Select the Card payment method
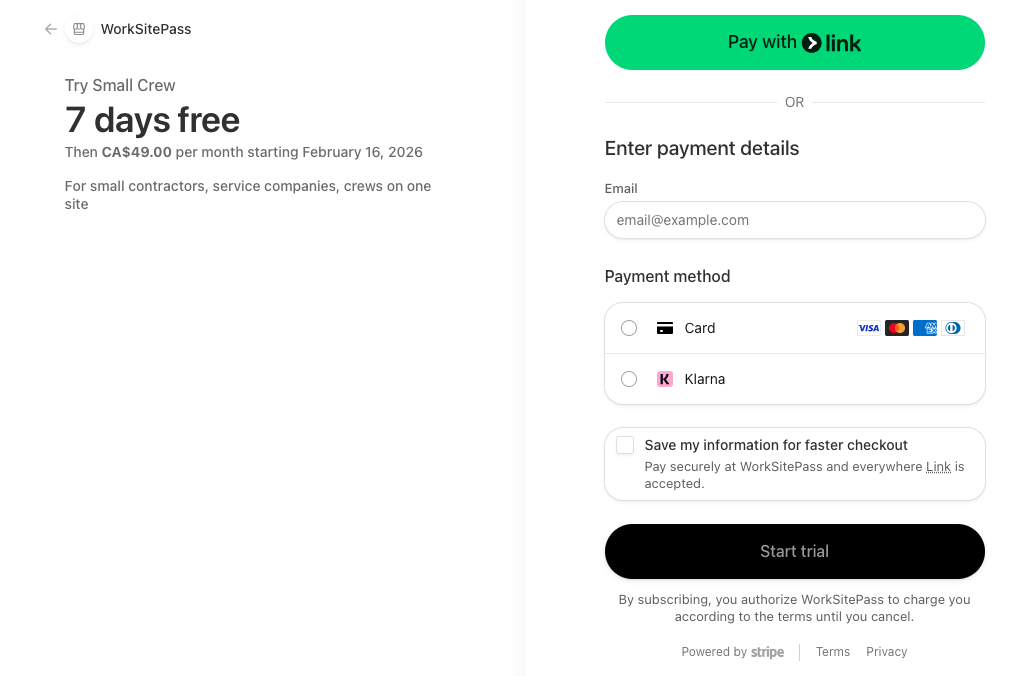This screenshot has width=1015, height=676. coord(629,327)
